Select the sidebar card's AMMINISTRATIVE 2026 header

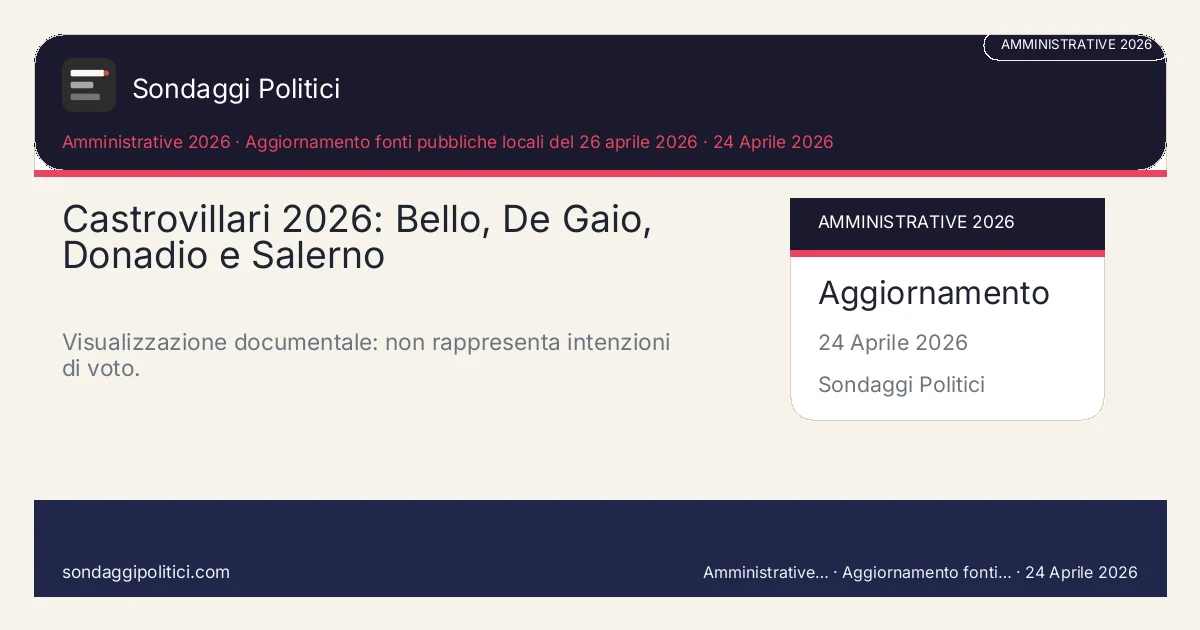tap(916, 222)
